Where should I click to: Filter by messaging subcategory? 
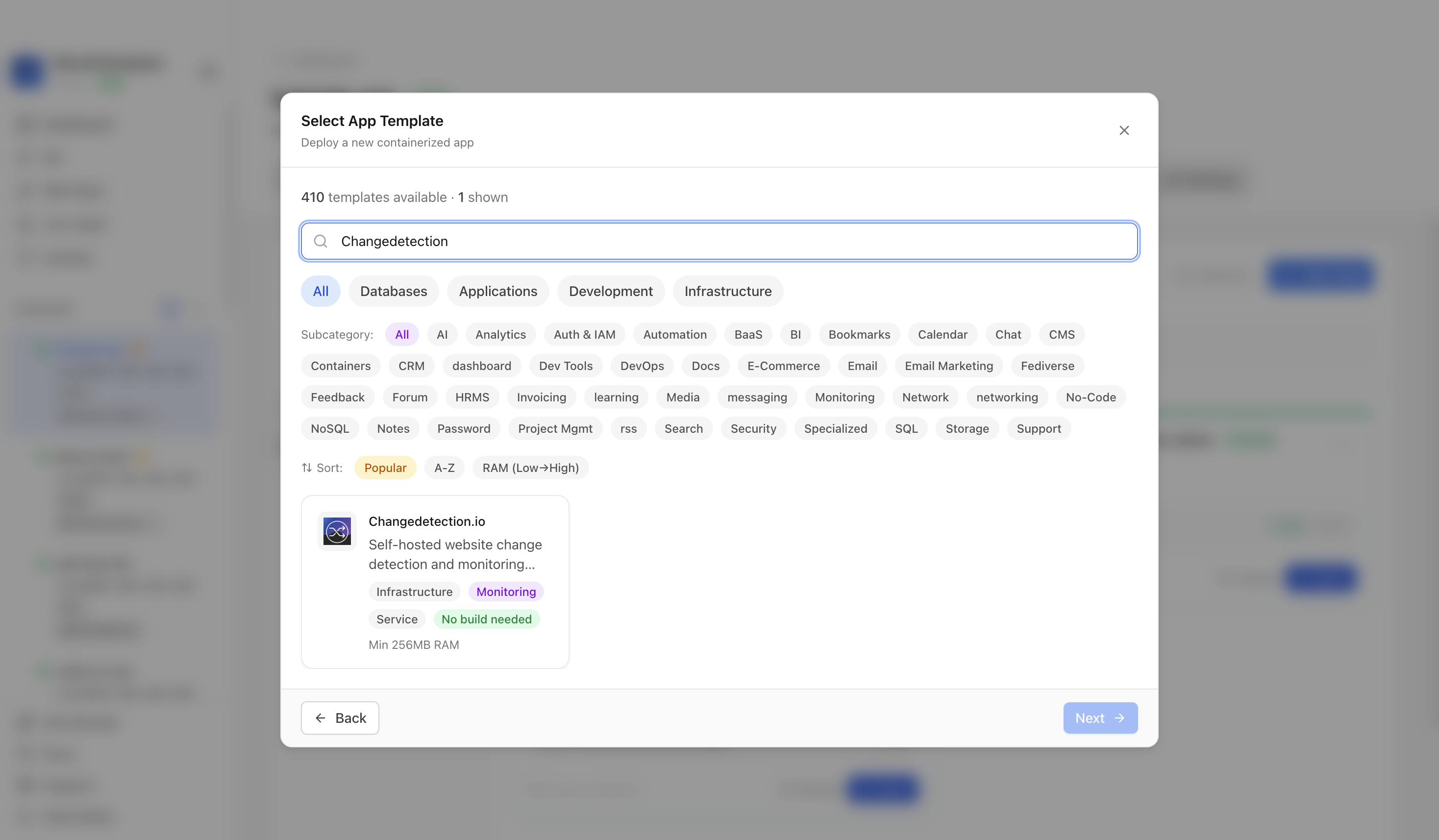tap(757, 397)
